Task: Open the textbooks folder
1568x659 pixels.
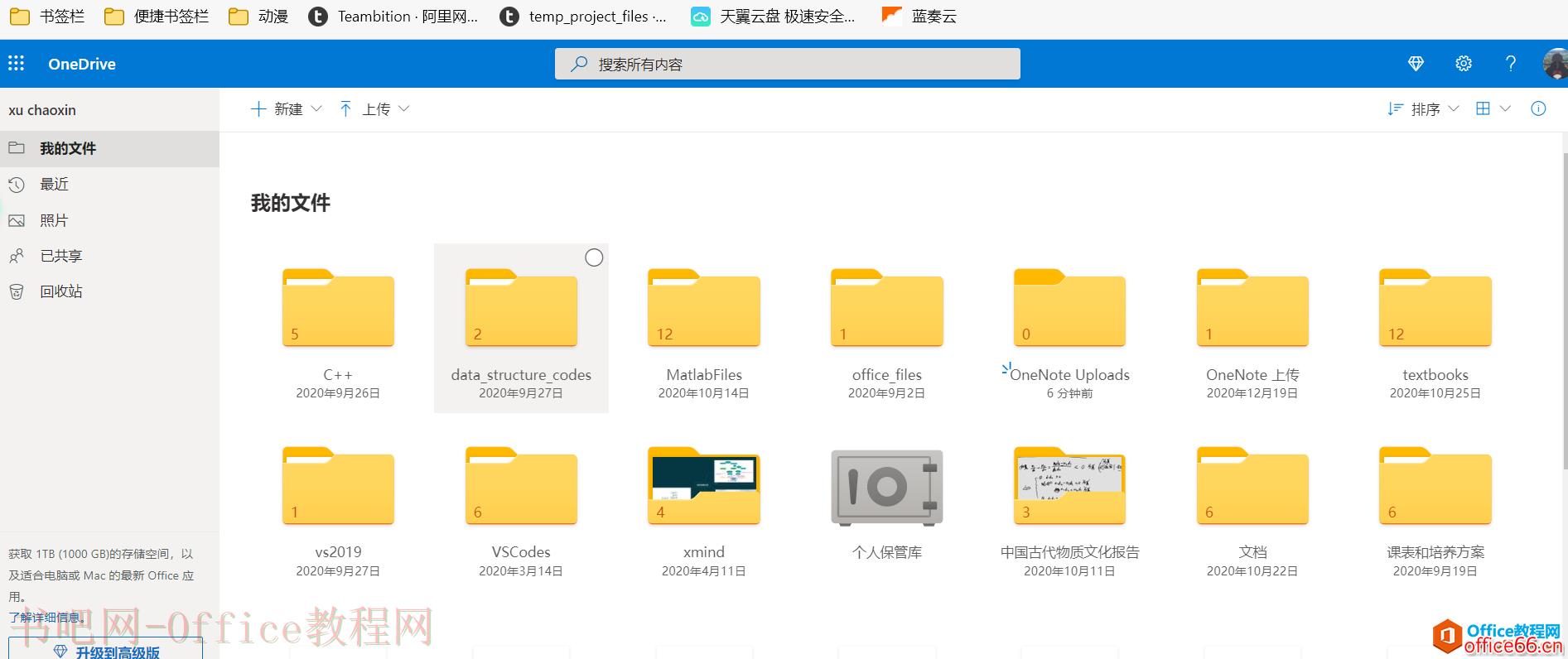Action: click(x=1435, y=308)
